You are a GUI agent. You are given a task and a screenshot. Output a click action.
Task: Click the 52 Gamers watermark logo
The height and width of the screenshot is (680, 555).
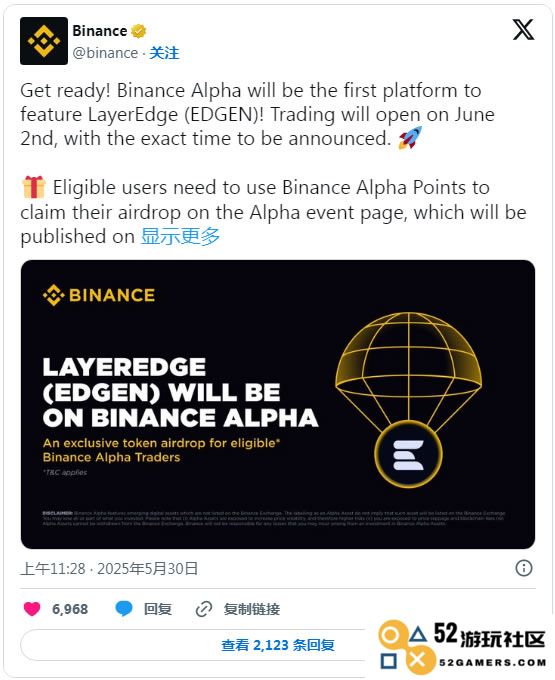click(462, 647)
